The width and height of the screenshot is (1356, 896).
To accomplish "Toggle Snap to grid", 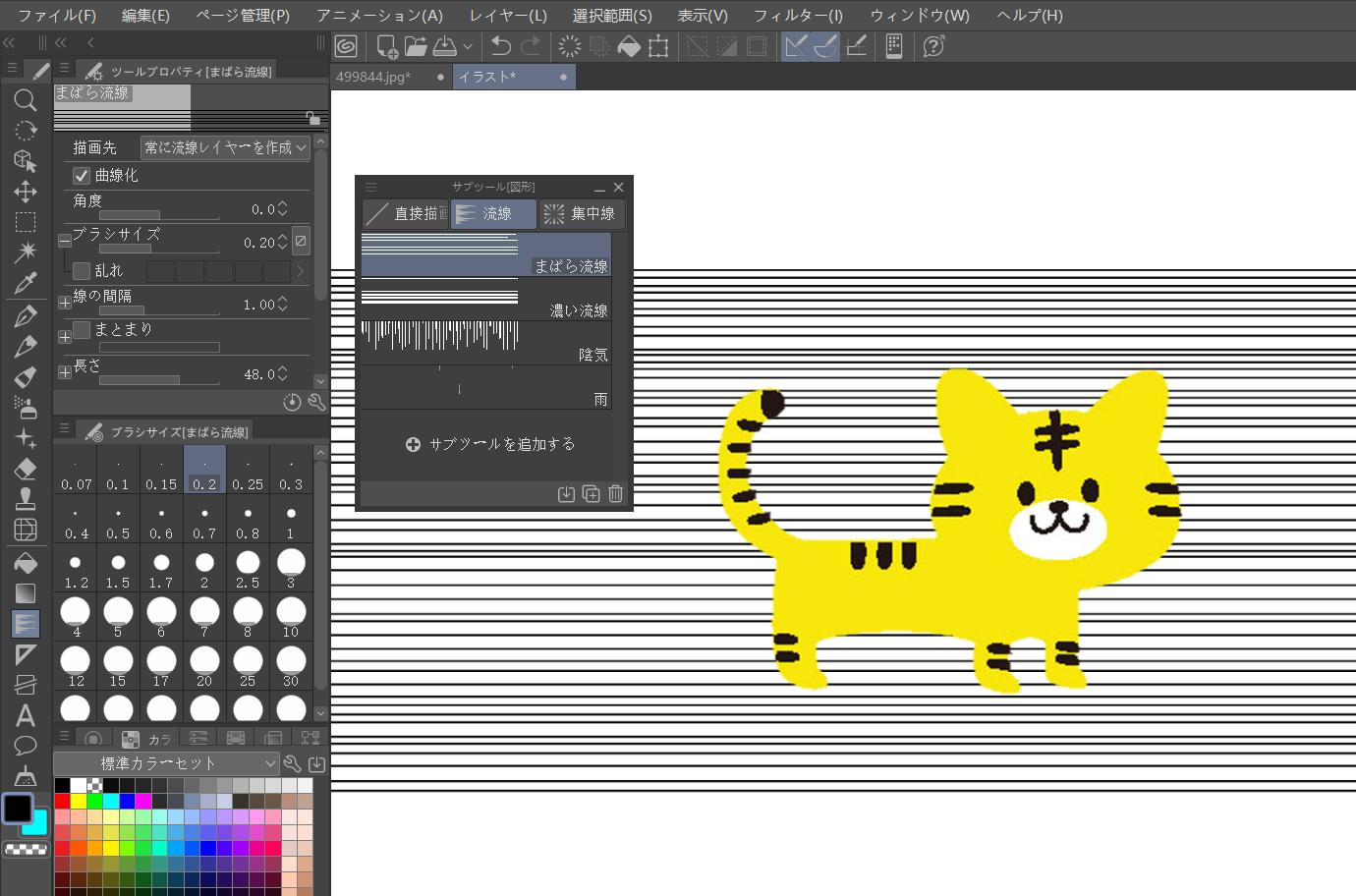I will click(x=856, y=46).
